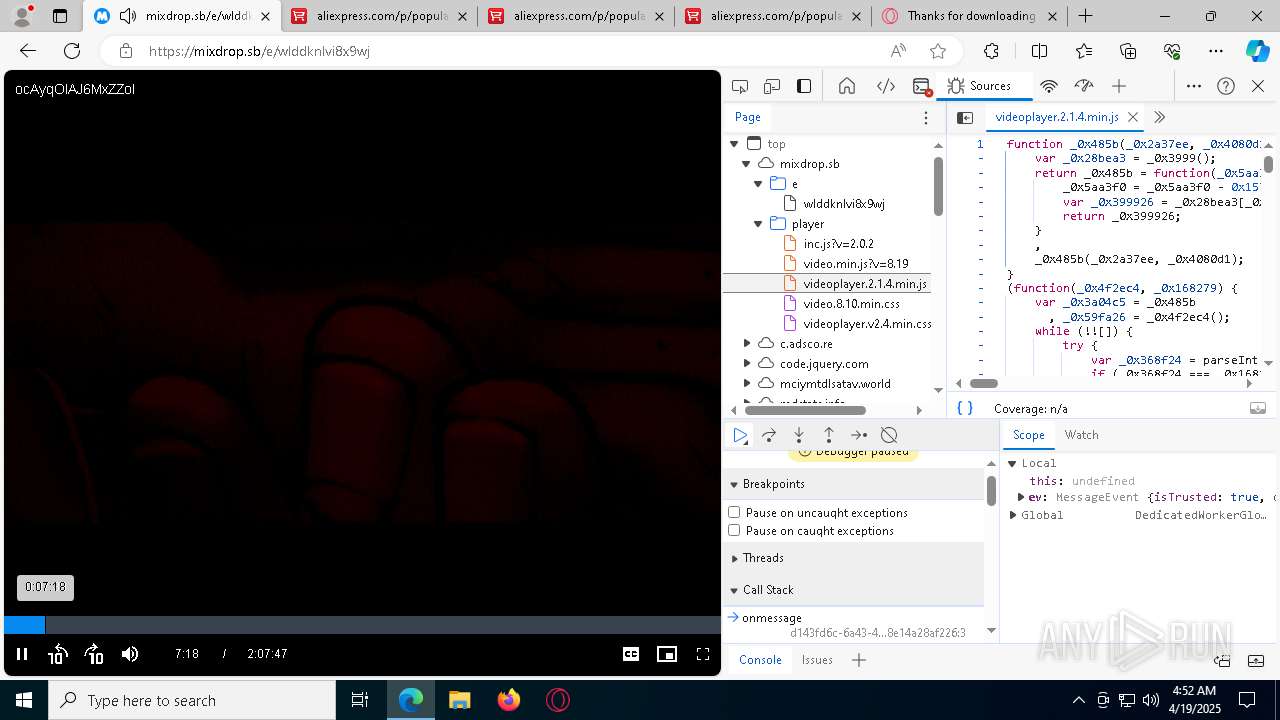The image size is (1280, 720).
Task: Deactivate all breakpoints
Action: pos(889,435)
